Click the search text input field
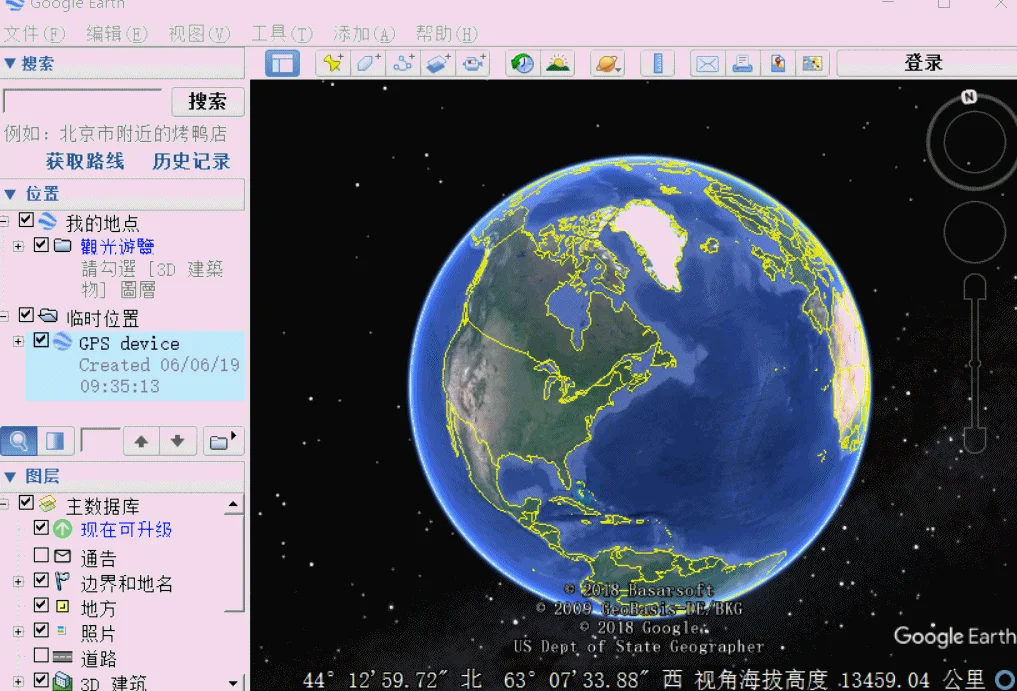The height and width of the screenshot is (691, 1017). click(x=82, y=101)
